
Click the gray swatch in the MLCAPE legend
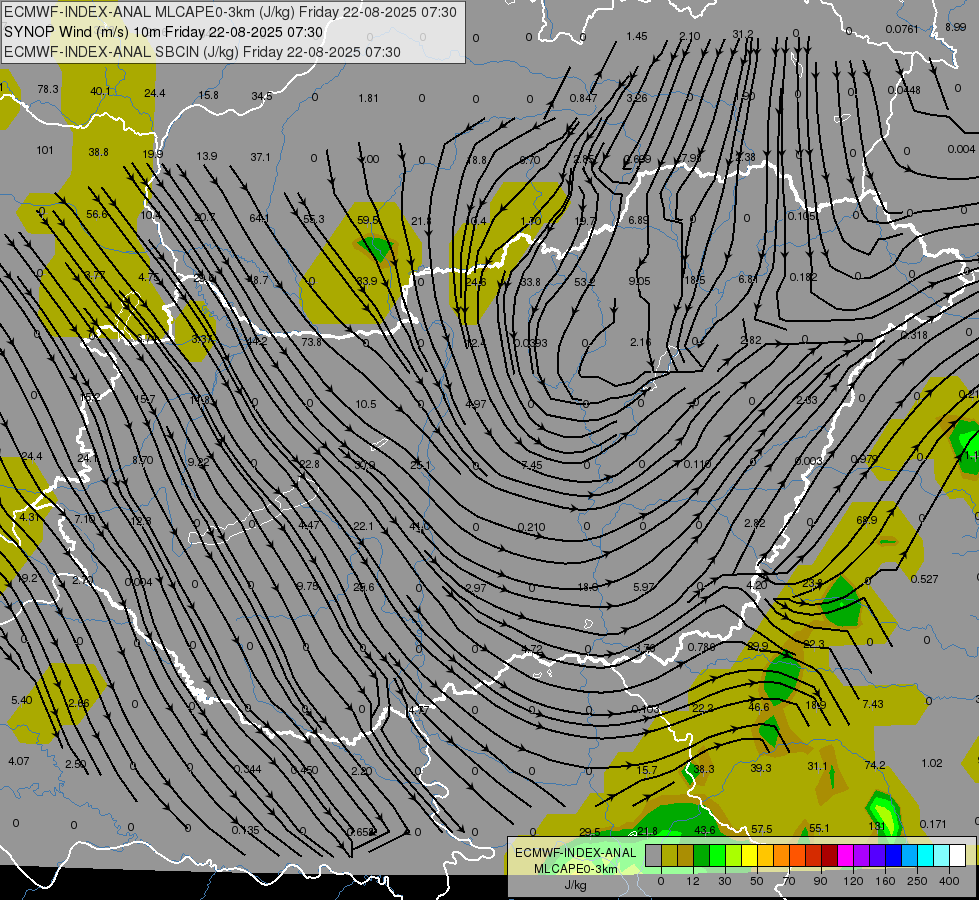(x=654, y=856)
